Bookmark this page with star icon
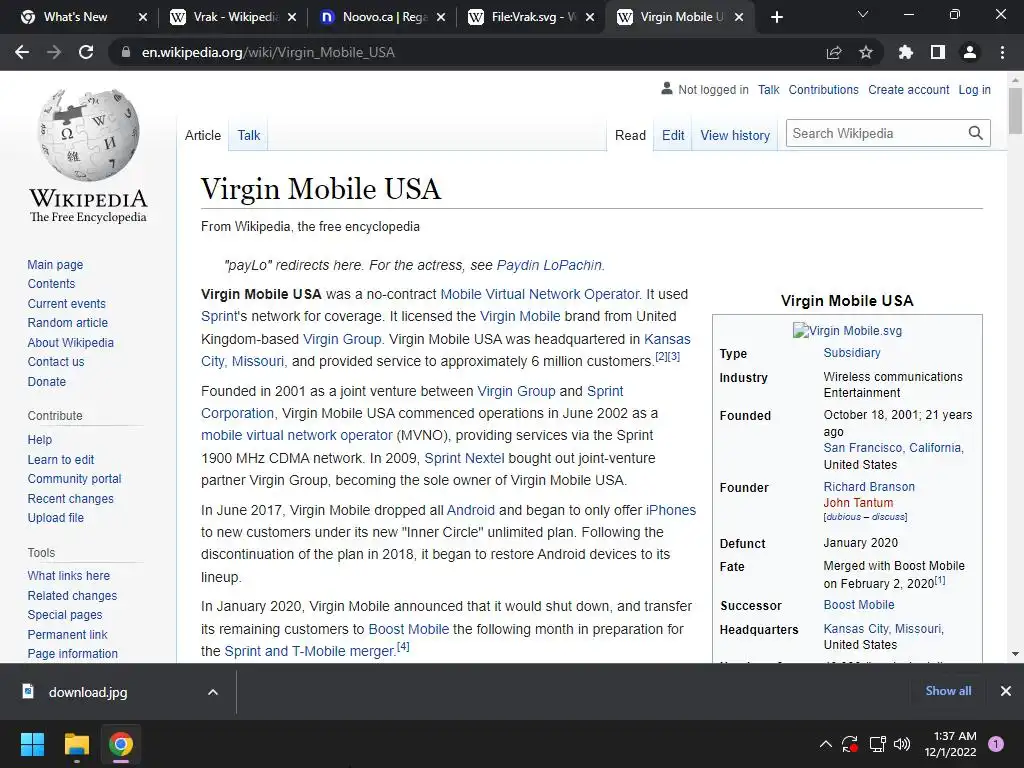1024x768 pixels. tap(866, 52)
